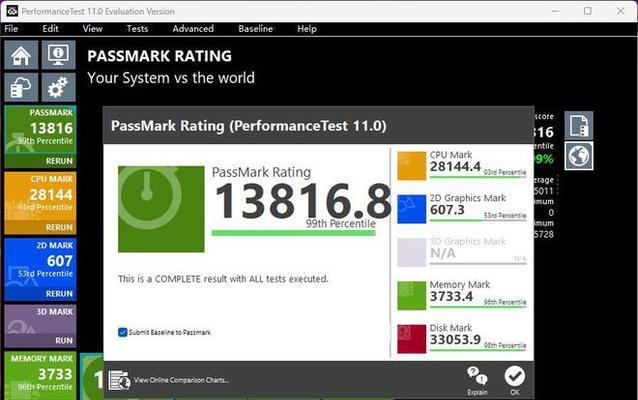Select the red Disk Mark icon
Image resolution: width=638 pixels, height=400 pixels.
[411, 339]
